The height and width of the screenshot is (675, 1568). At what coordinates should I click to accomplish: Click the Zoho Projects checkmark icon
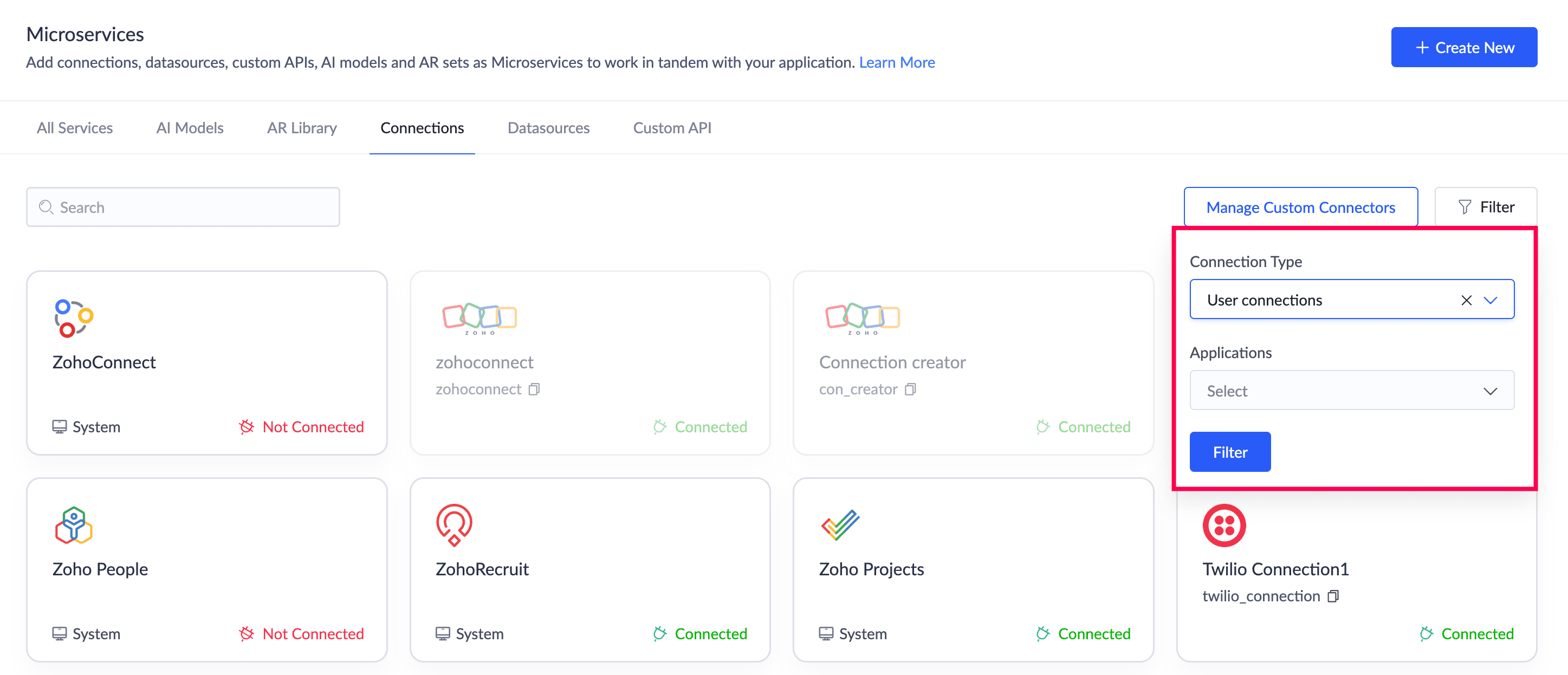tap(840, 524)
